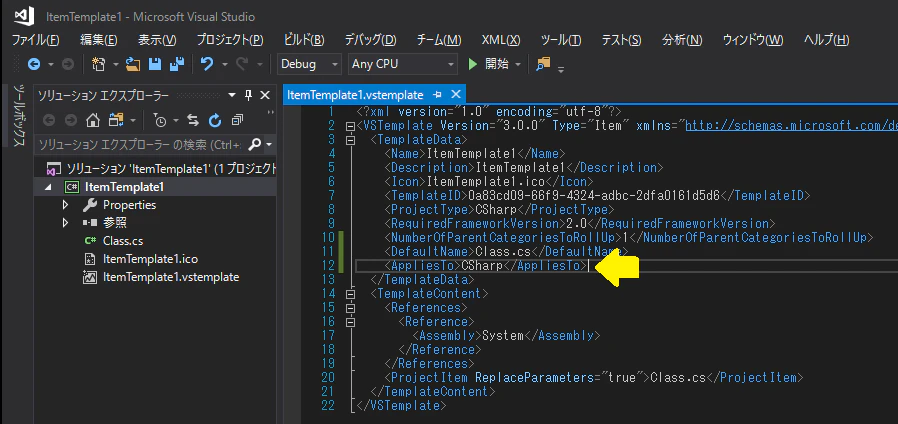This screenshot has width=898, height=424.
Task: Click the Open File folder icon
Action: click(x=133, y=64)
